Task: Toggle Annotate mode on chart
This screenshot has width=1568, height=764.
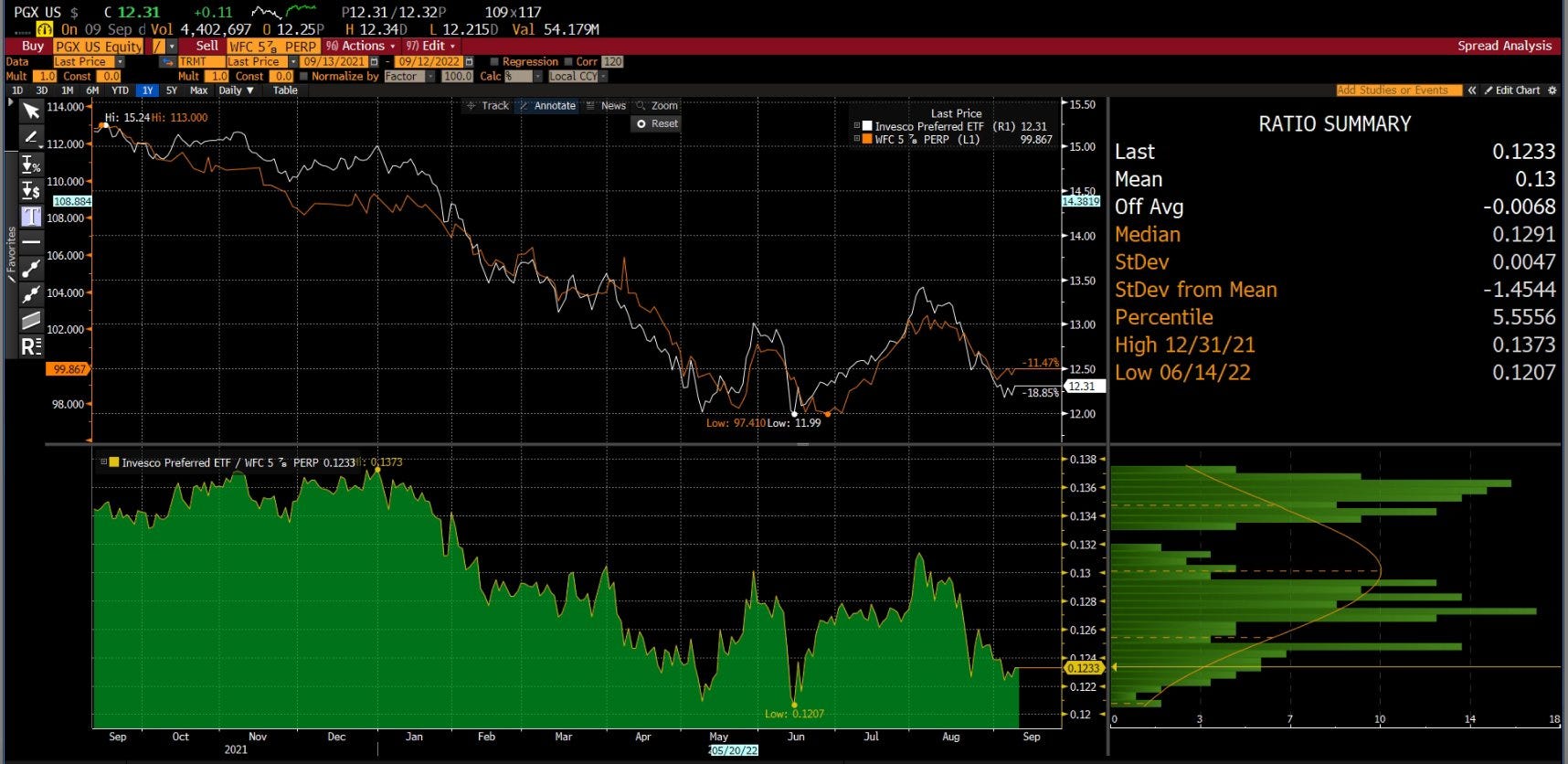Action: click(x=547, y=106)
